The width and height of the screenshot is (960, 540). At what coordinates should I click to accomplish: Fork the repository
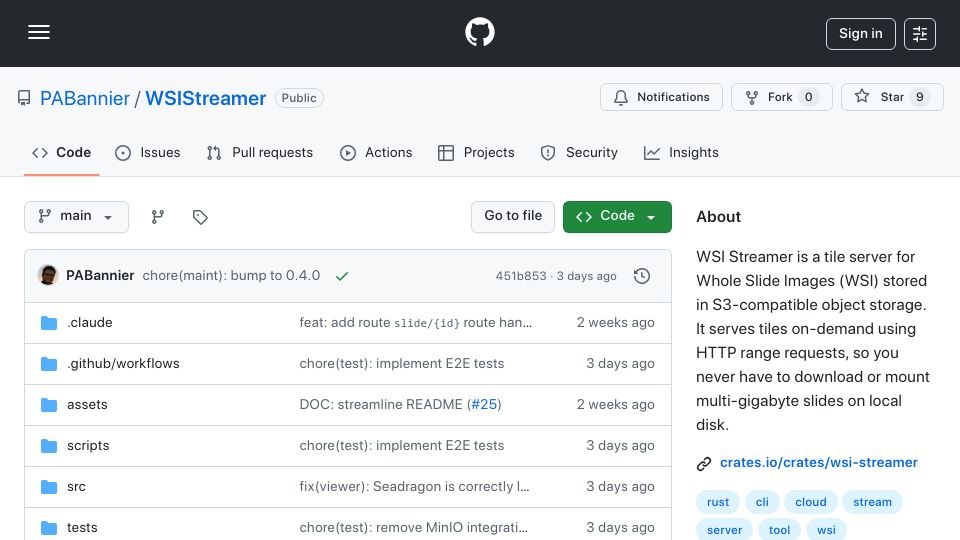click(781, 97)
